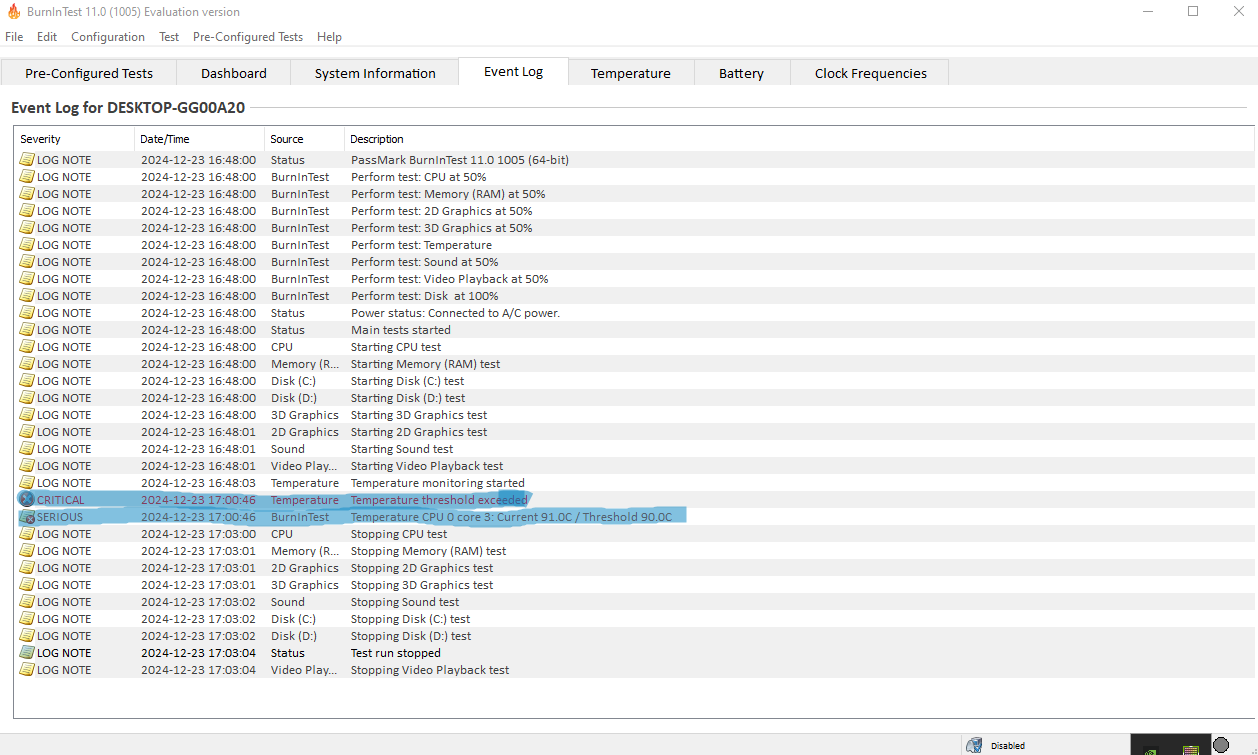
Task: Click the CRITICAL severity error icon
Action: click(27, 500)
